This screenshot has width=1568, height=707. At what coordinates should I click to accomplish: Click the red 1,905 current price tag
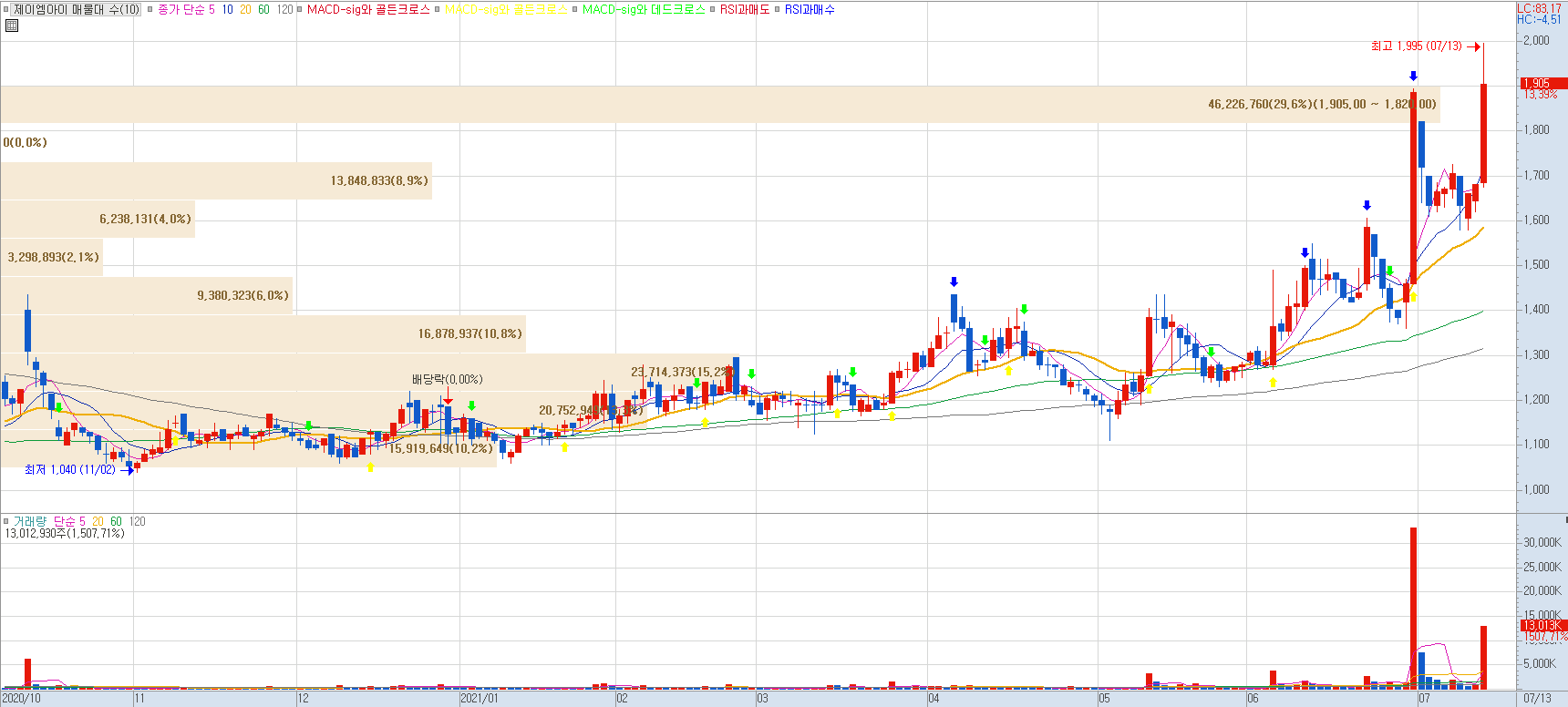coord(1543,84)
